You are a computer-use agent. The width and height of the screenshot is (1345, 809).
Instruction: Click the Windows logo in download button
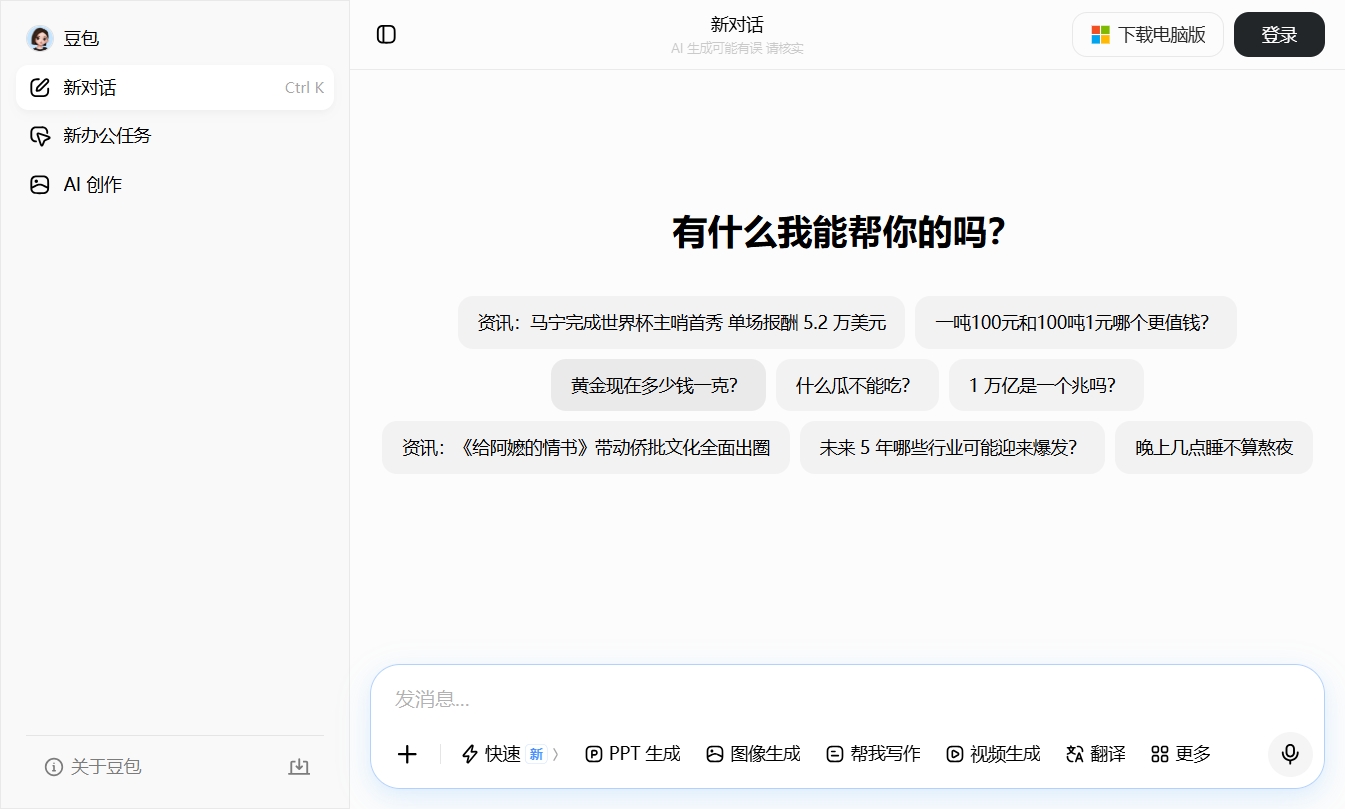point(1100,35)
